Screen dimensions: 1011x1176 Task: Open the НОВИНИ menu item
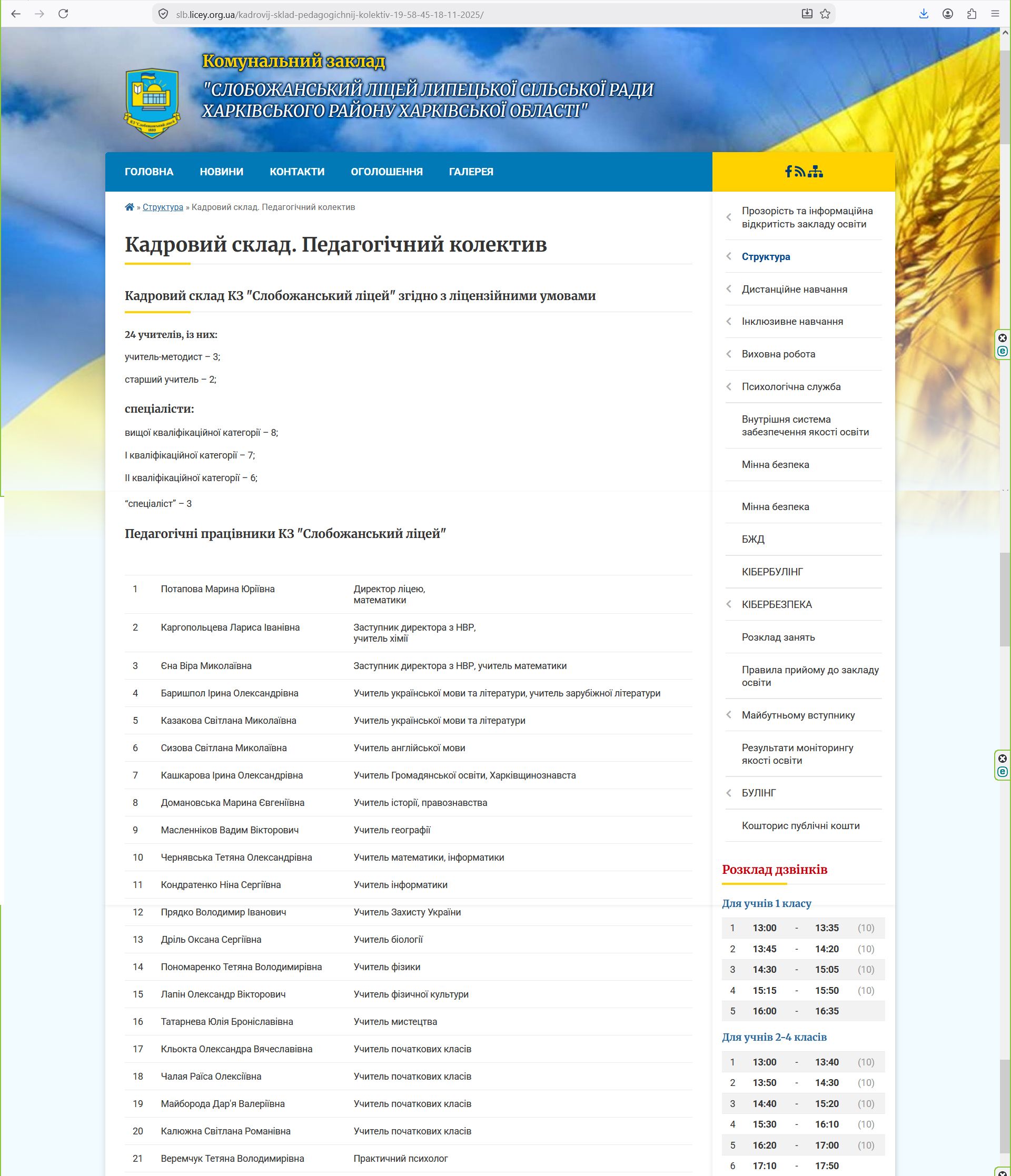point(221,172)
